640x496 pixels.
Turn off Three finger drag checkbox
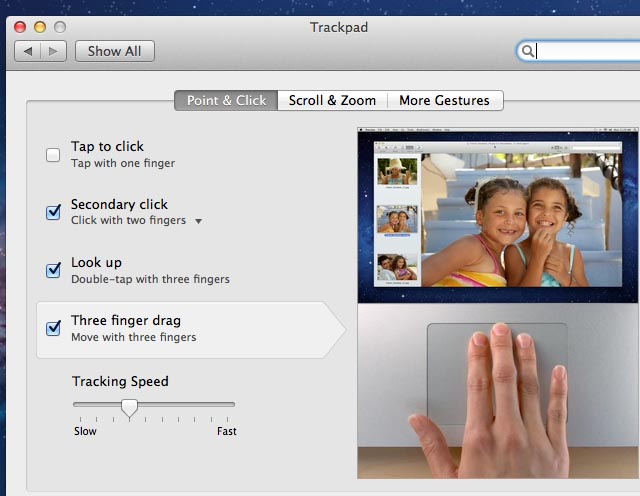pyautogui.click(x=53, y=328)
